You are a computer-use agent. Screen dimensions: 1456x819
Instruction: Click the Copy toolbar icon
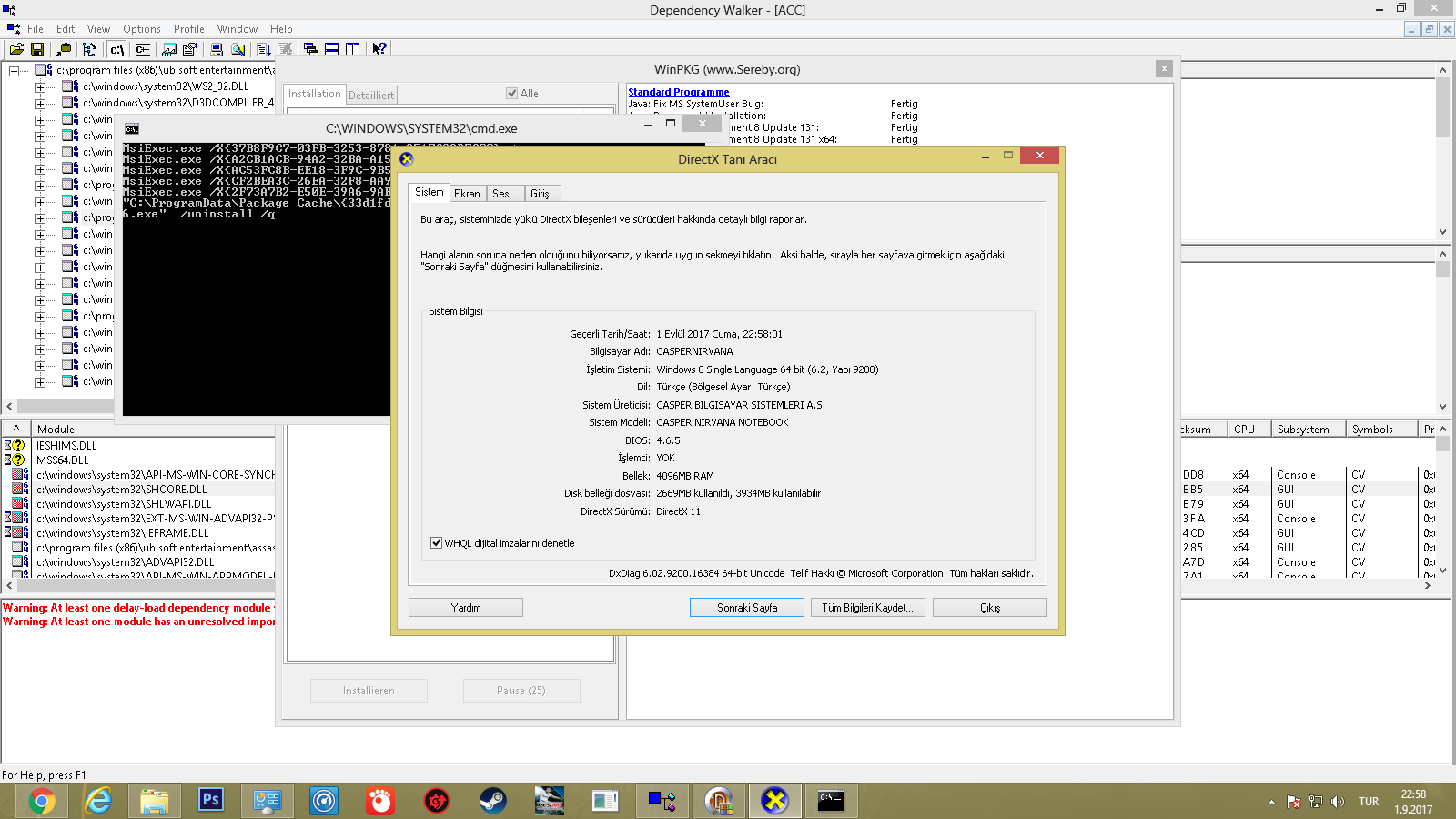tap(64, 49)
